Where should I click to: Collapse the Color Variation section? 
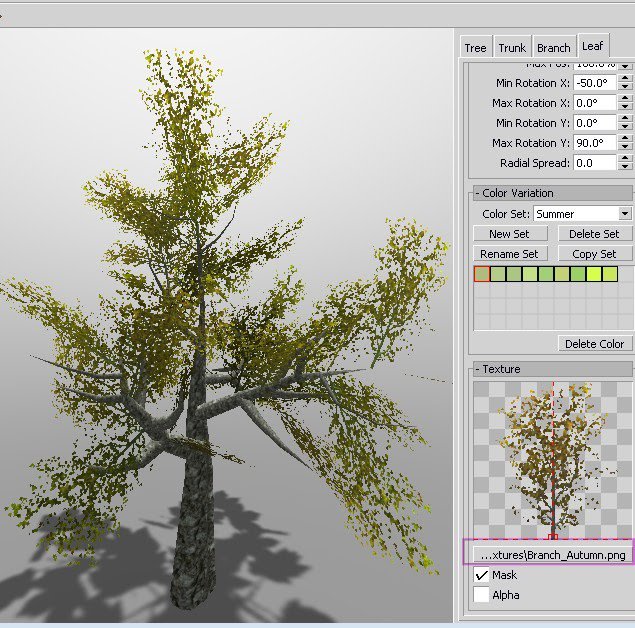[552, 193]
